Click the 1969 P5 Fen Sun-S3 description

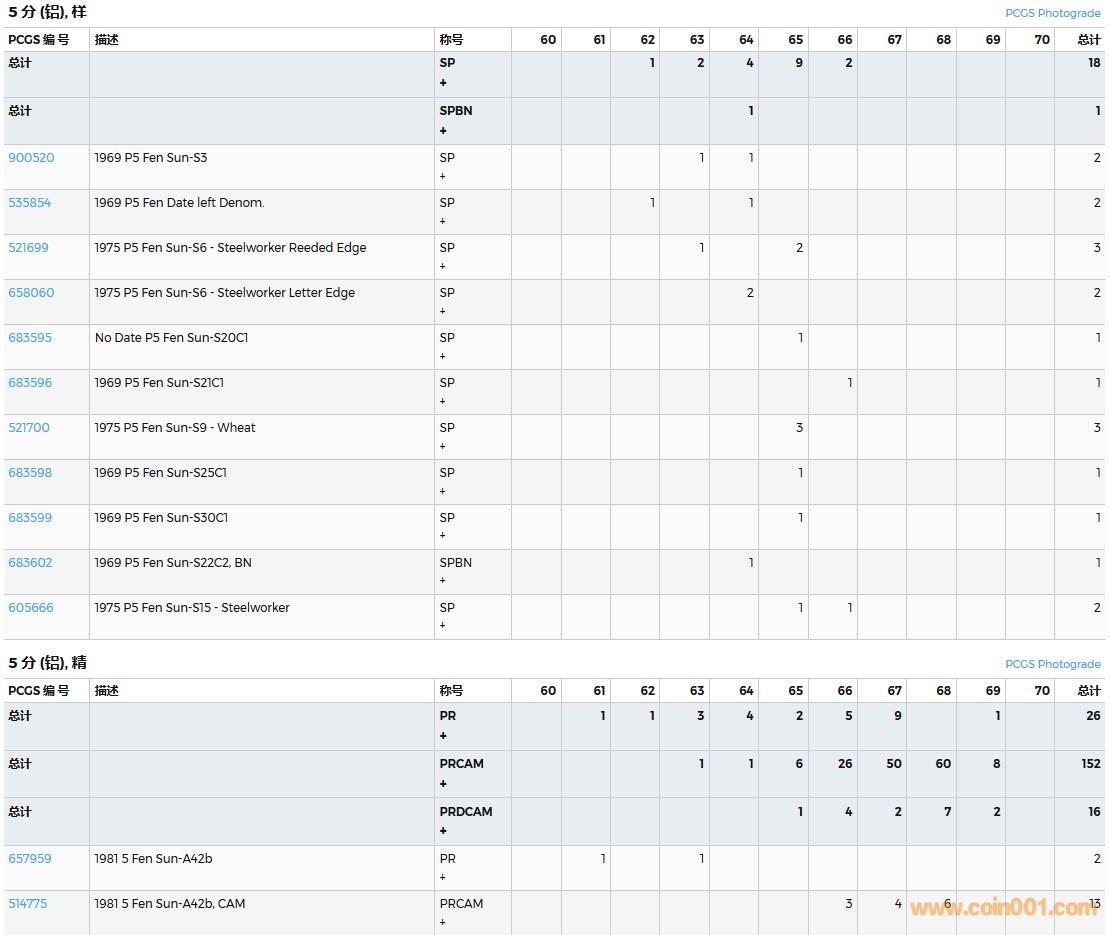coord(151,158)
